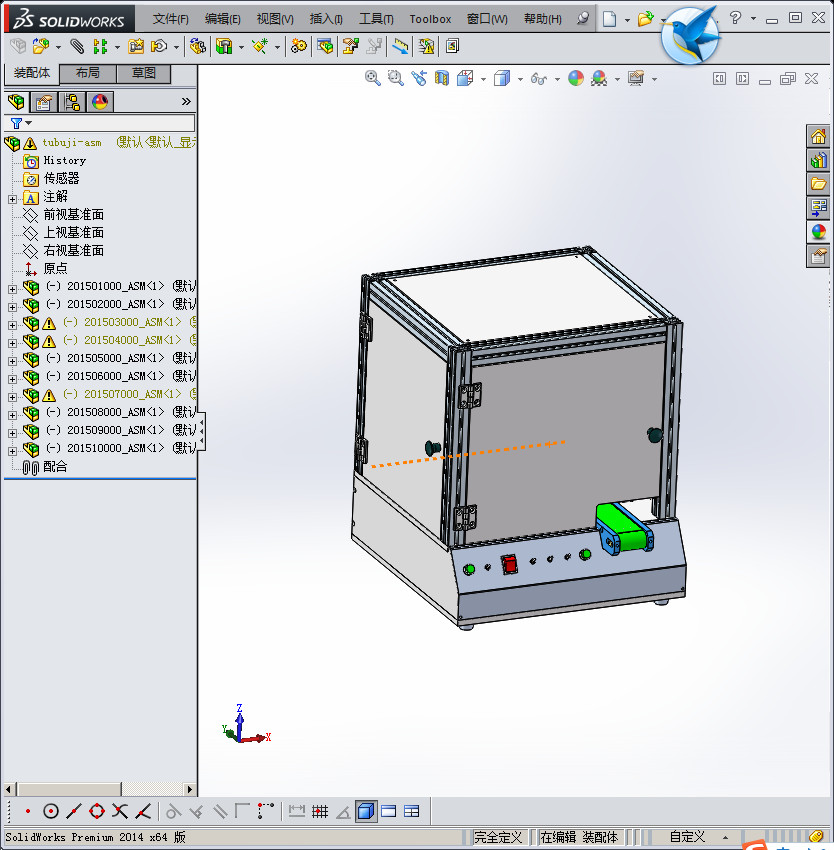834x850 pixels.
Task: Open the 文件(F) menu
Action: 170,19
